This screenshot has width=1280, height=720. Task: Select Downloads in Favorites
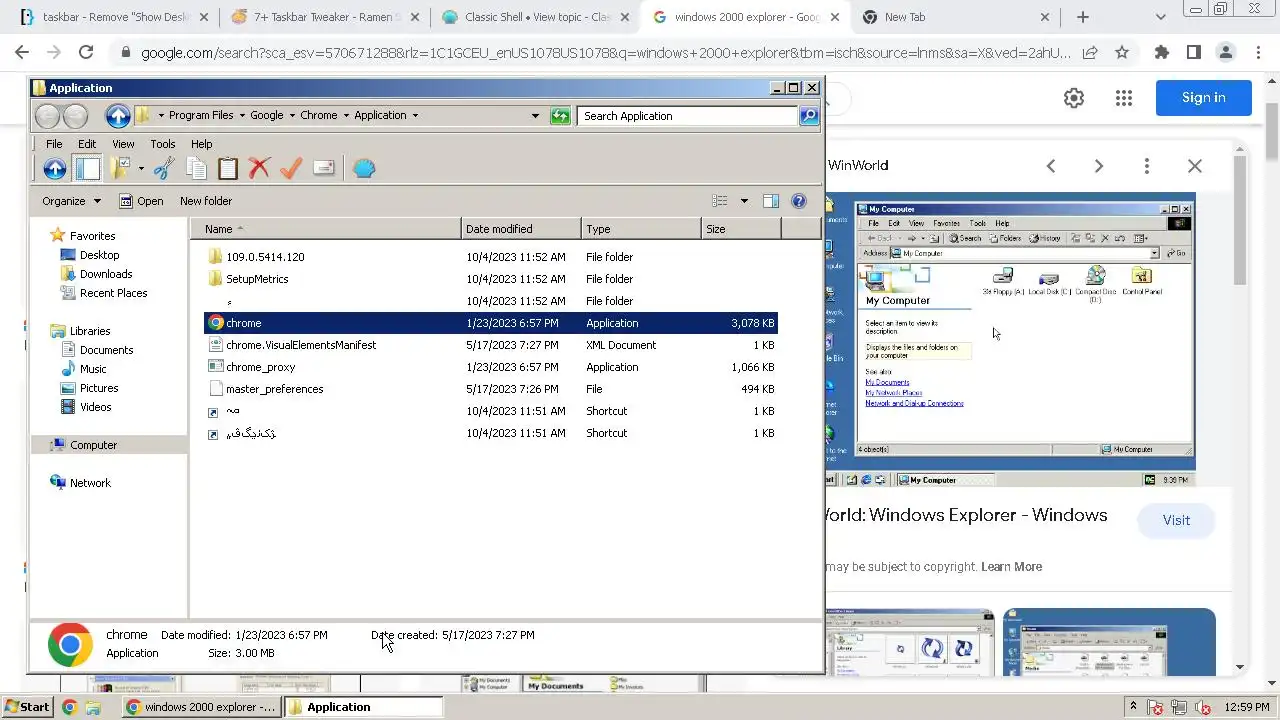(106, 274)
